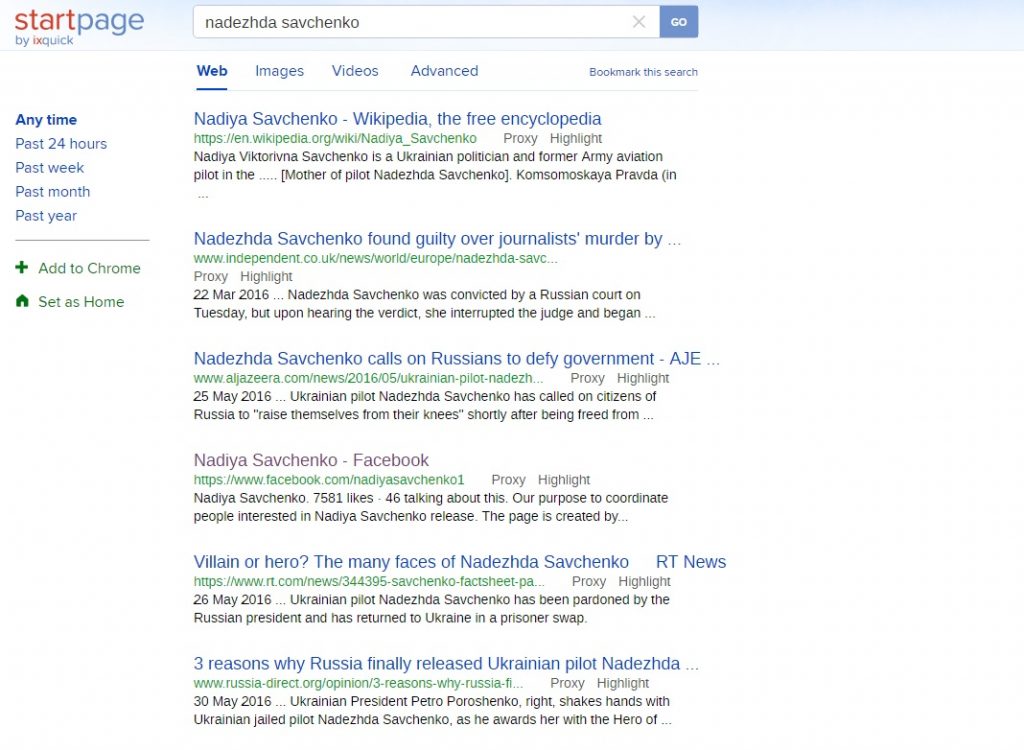Filter results to Past 24 hours

(x=61, y=144)
